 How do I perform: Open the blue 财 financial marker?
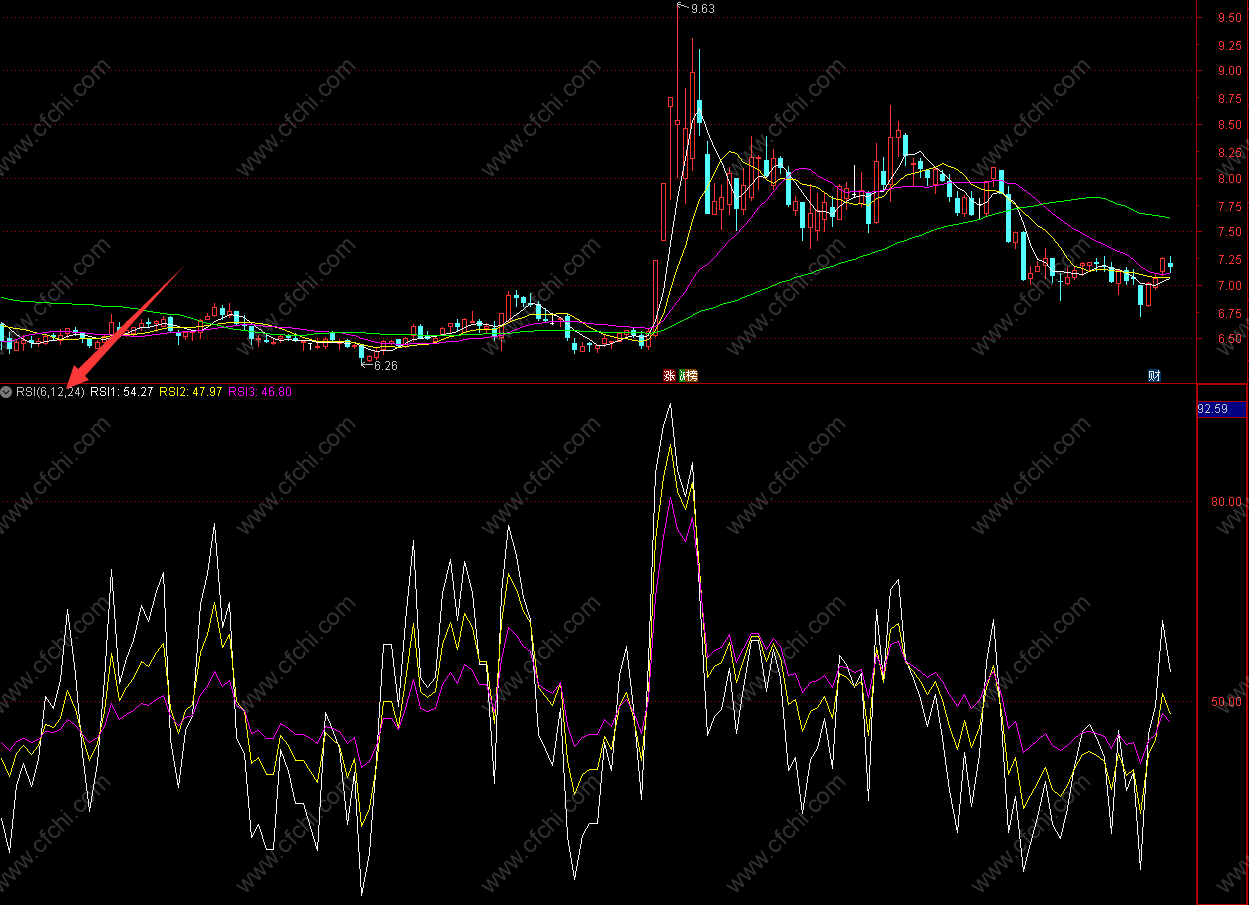coord(1154,376)
